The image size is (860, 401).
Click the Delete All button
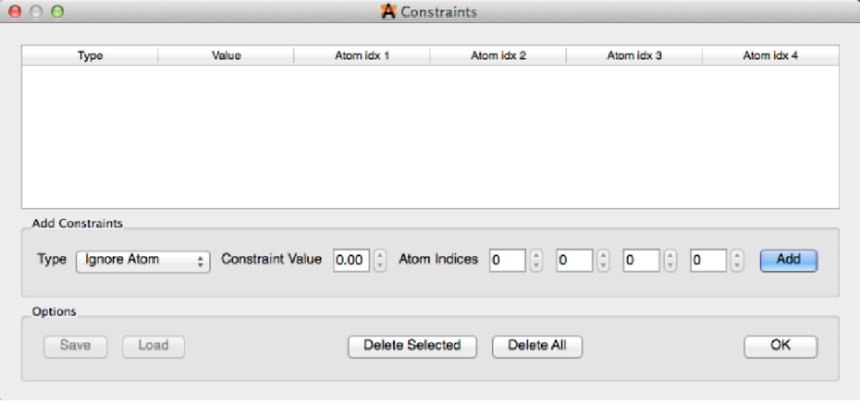pos(537,346)
